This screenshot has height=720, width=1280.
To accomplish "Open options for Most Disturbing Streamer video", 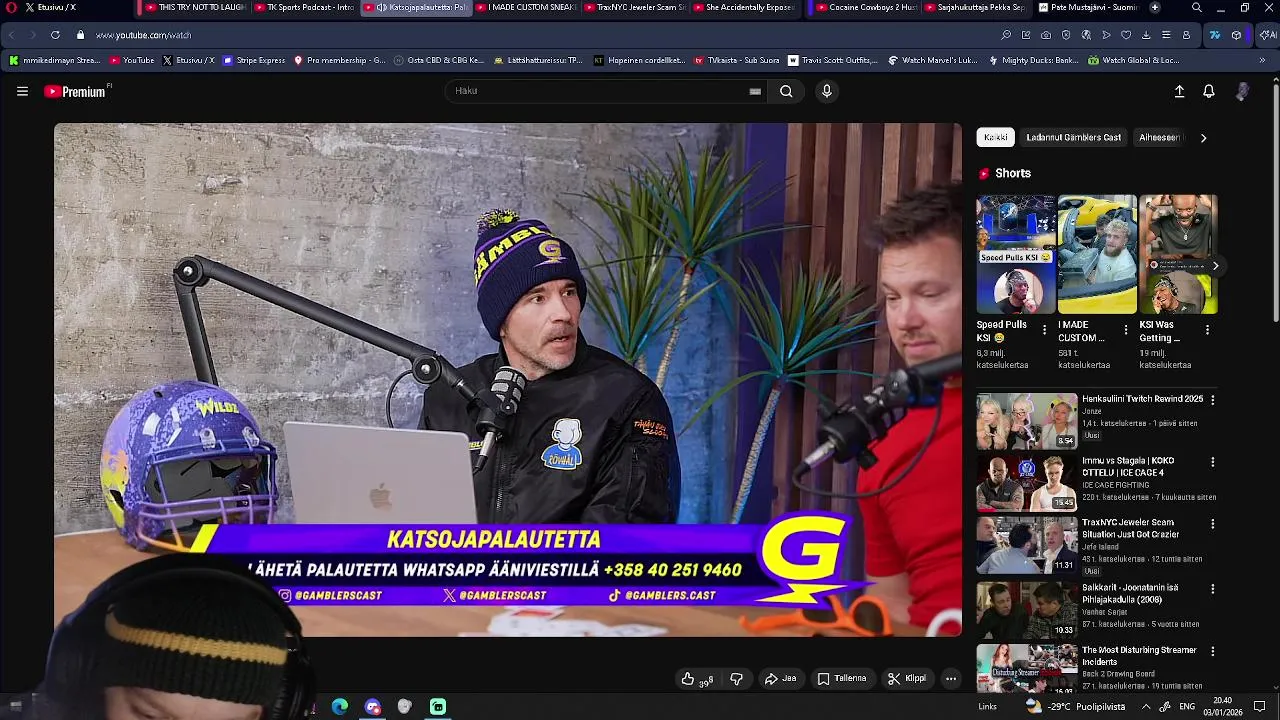I will [1213, 651].
